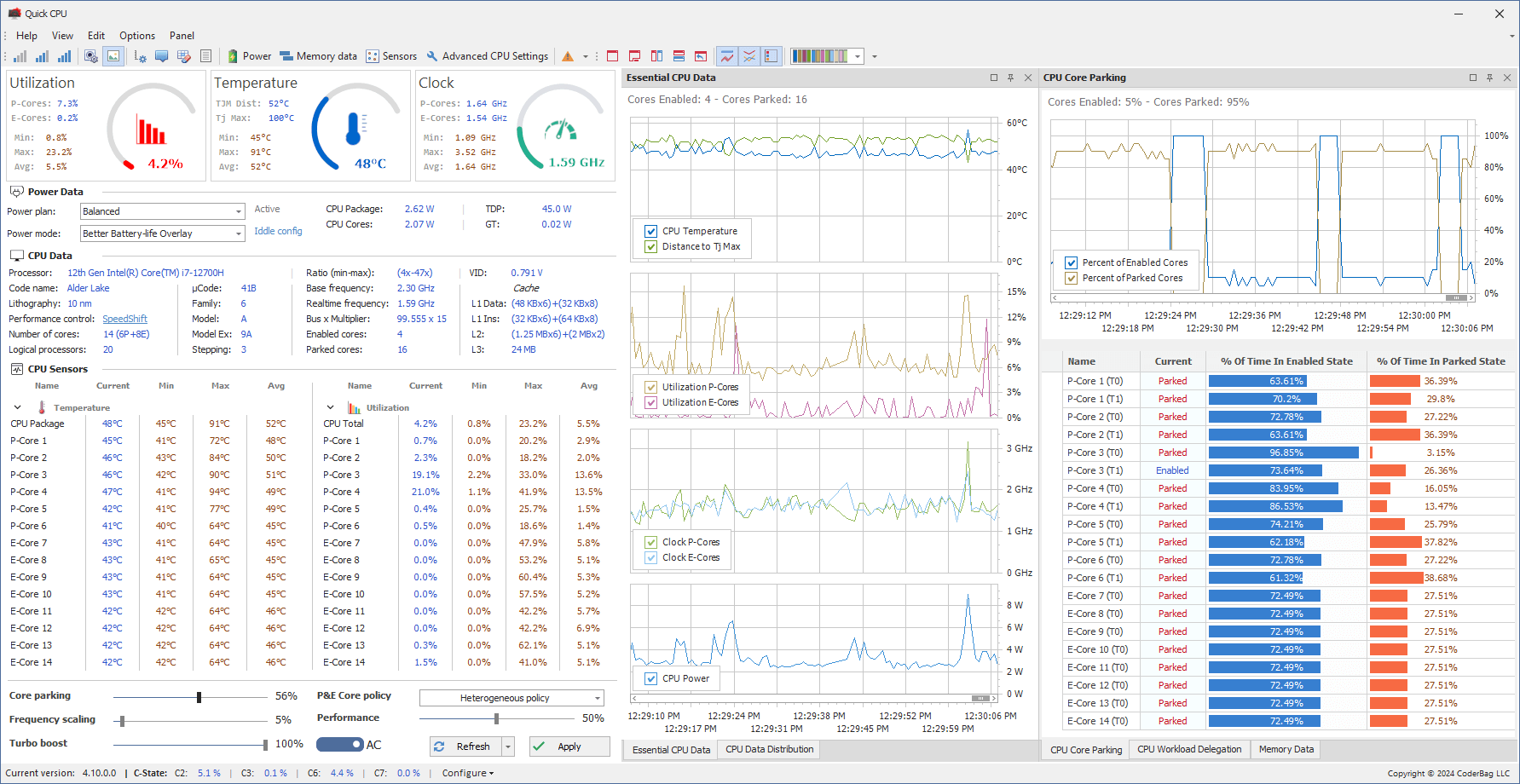Open the Sensors toolbar button
Viewport: 1520px width, 784px height.
click(391, 56)
